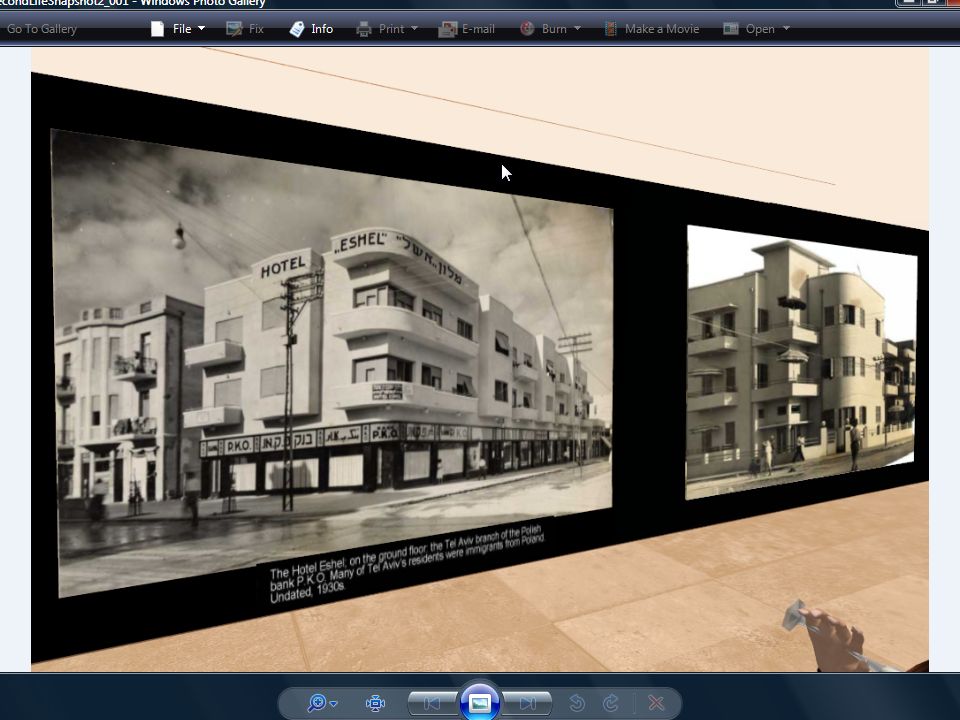Expand the File dropdown arrow
960x720 pixels.
tap(201, 29)
